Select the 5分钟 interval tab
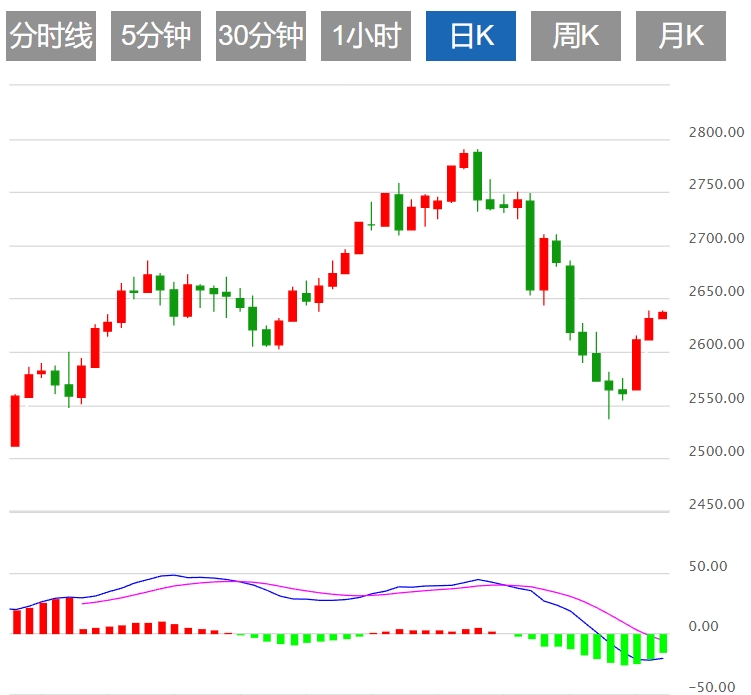 click(156, 36)
